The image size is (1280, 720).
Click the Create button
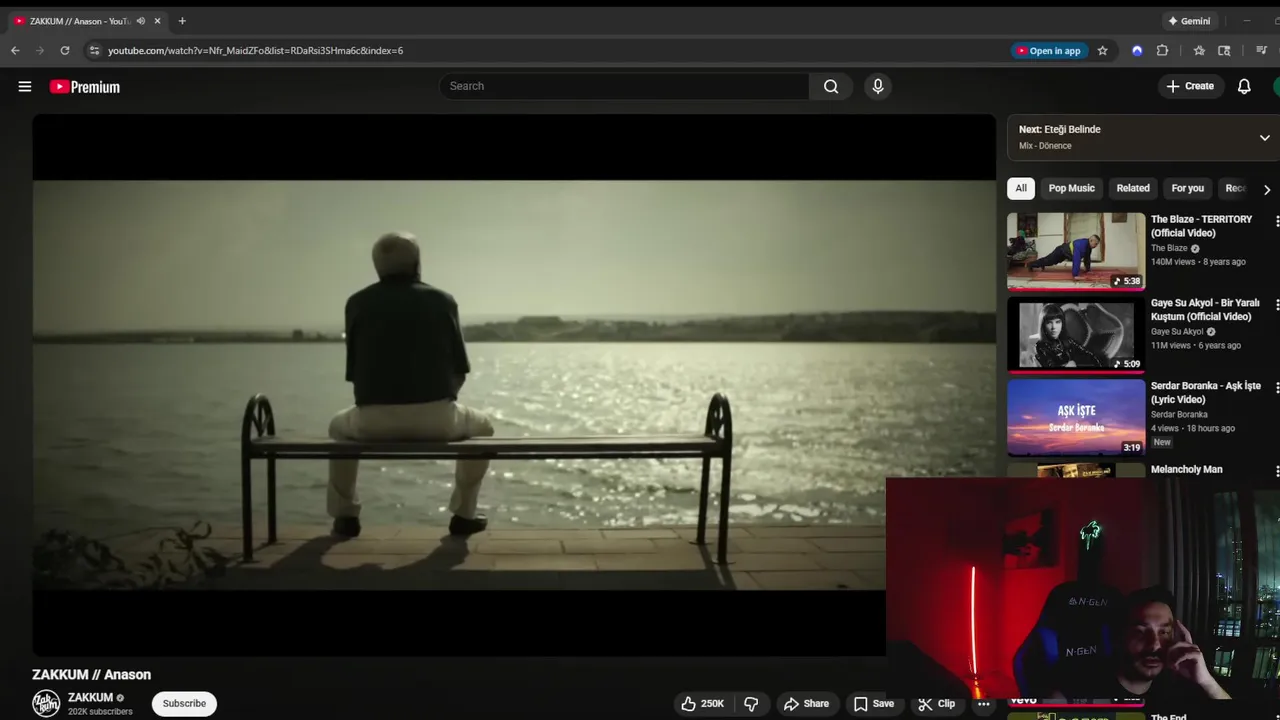1190,86
